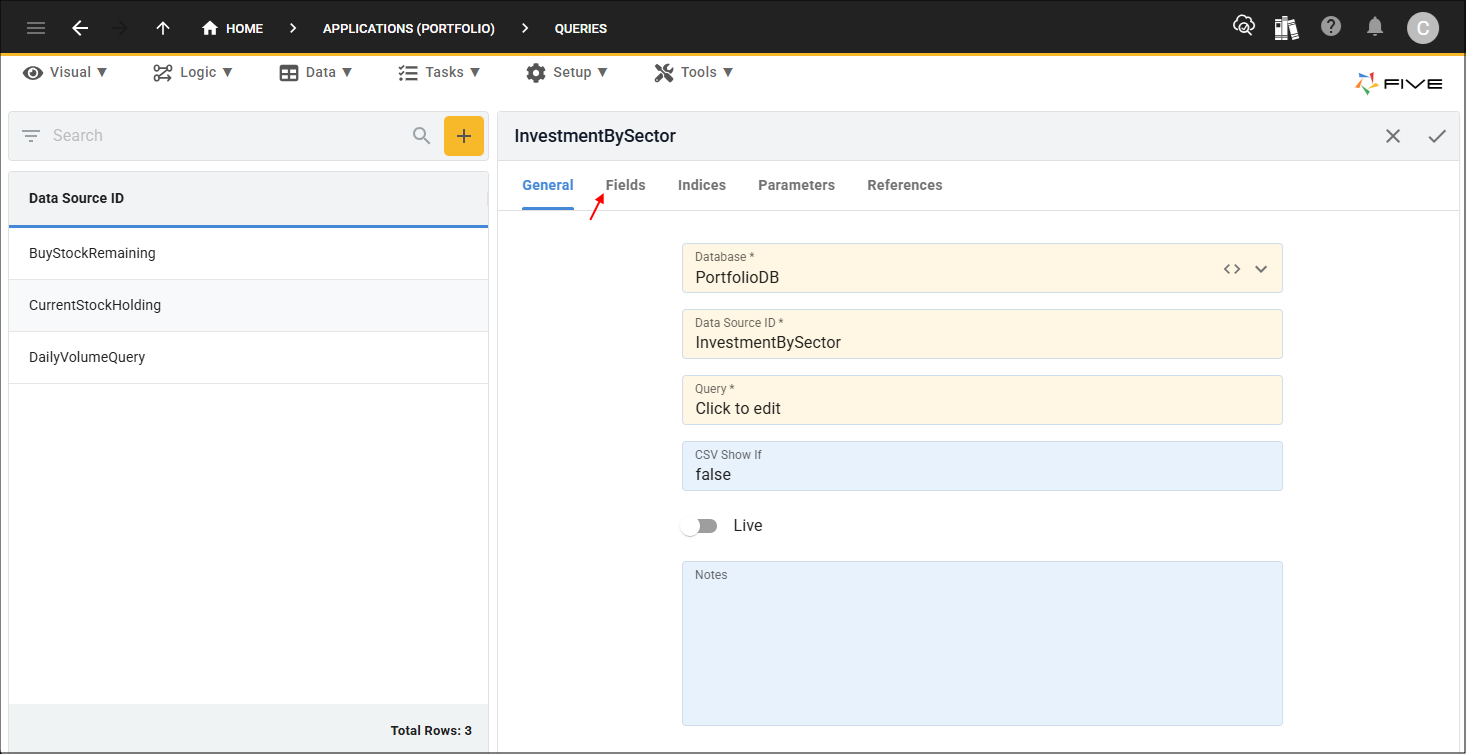Open the Logic menu
Screen dimensions: 1466x754
[x=193, y=72]
